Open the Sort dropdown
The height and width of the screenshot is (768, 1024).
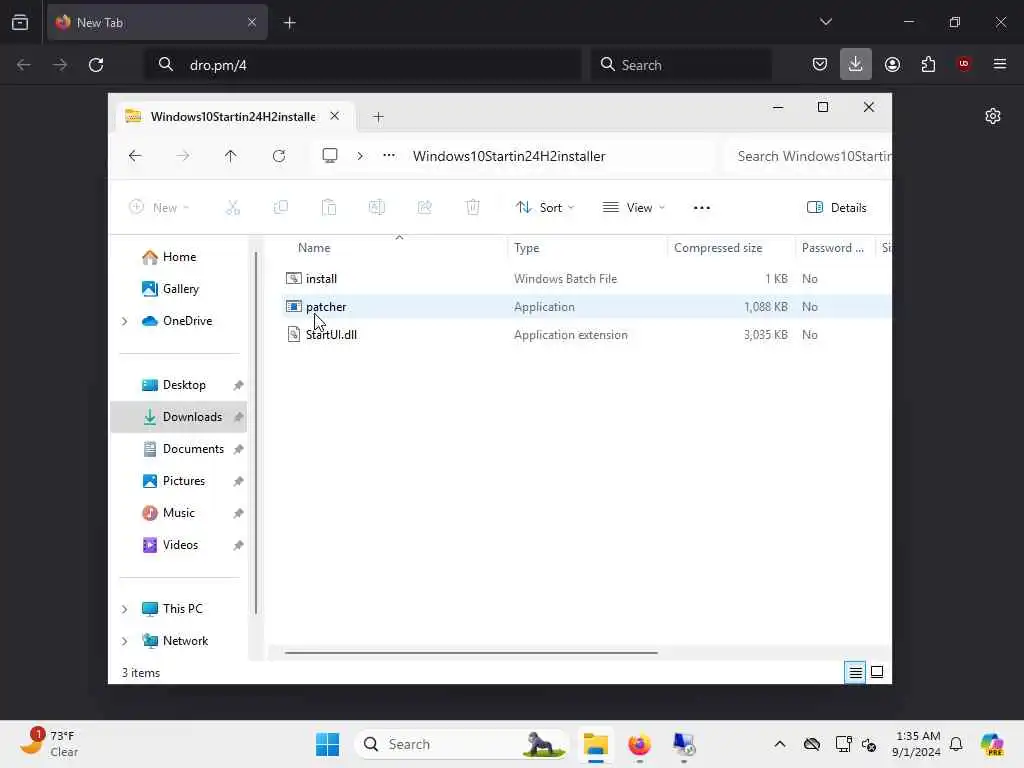pyautogui.click(x=545, y=208)
